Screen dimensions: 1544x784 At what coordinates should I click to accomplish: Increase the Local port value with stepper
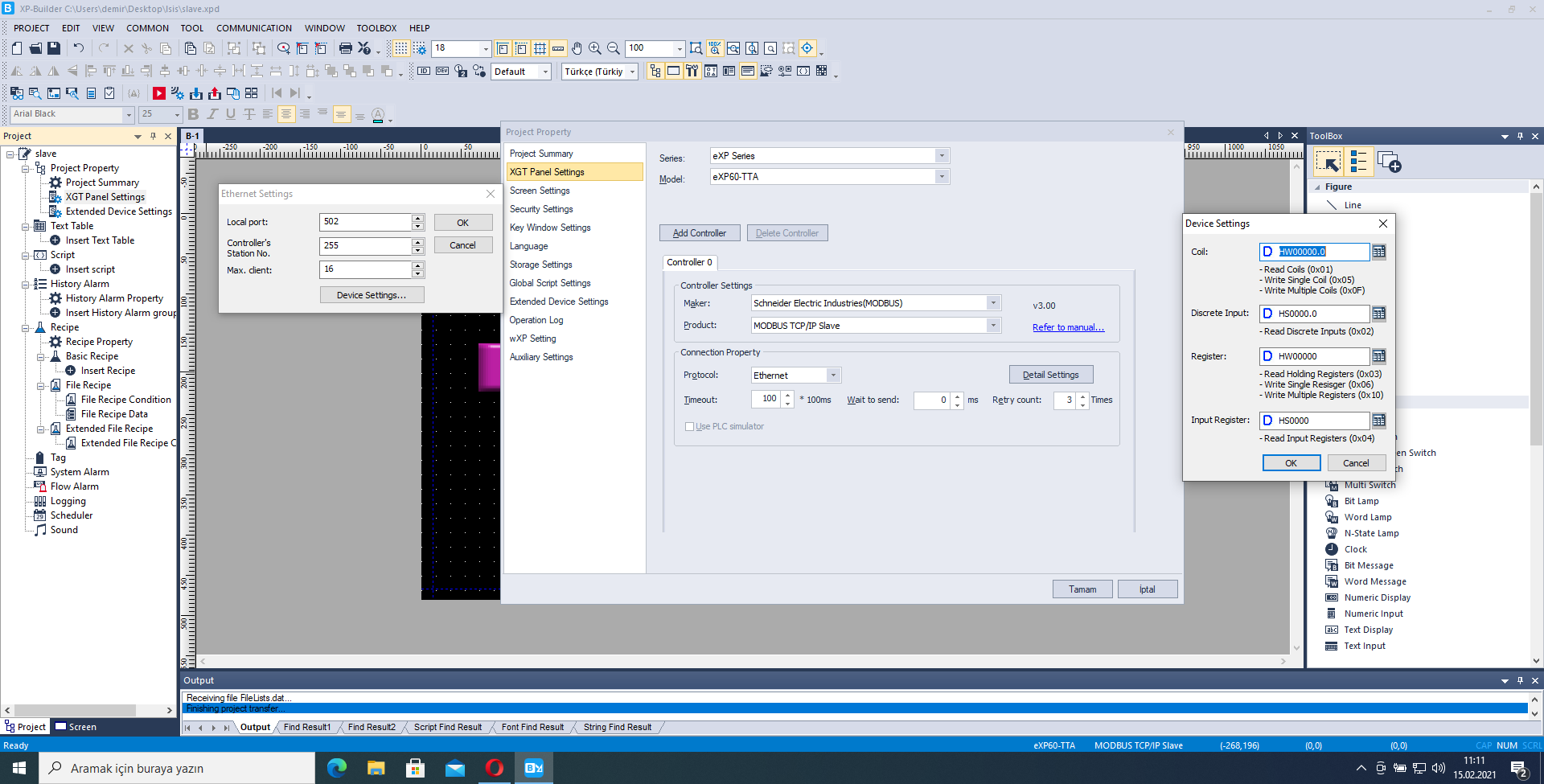pyautogui.click(x=417, y=218)
